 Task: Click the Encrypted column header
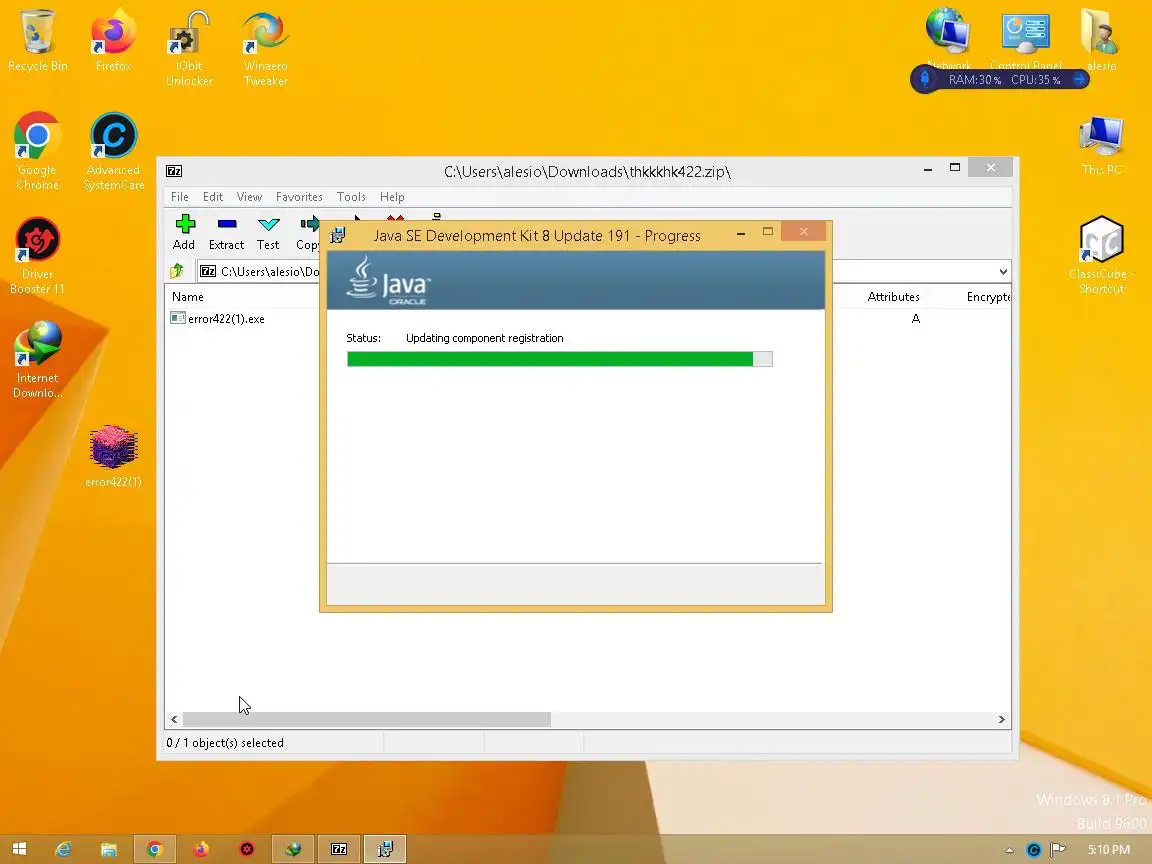click(988, 297)
